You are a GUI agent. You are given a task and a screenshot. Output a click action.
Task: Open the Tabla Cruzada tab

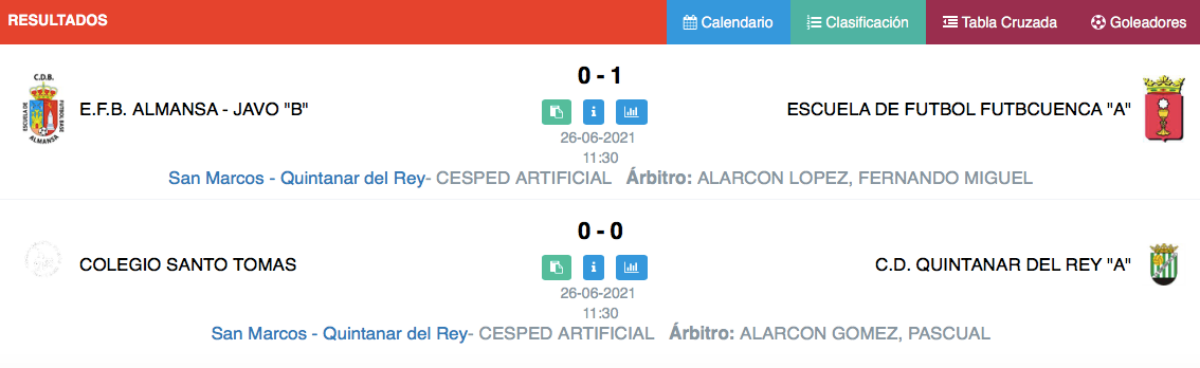tap(1000, 22)
